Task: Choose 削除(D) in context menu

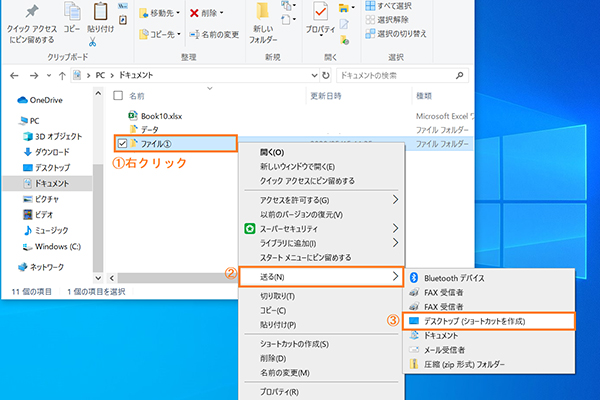Action: point(273,359)
